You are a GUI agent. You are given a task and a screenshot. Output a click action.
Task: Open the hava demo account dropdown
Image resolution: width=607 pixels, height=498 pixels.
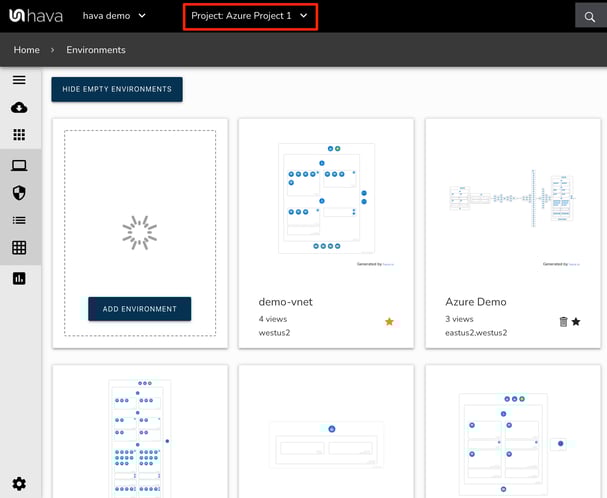pos(114,16)
